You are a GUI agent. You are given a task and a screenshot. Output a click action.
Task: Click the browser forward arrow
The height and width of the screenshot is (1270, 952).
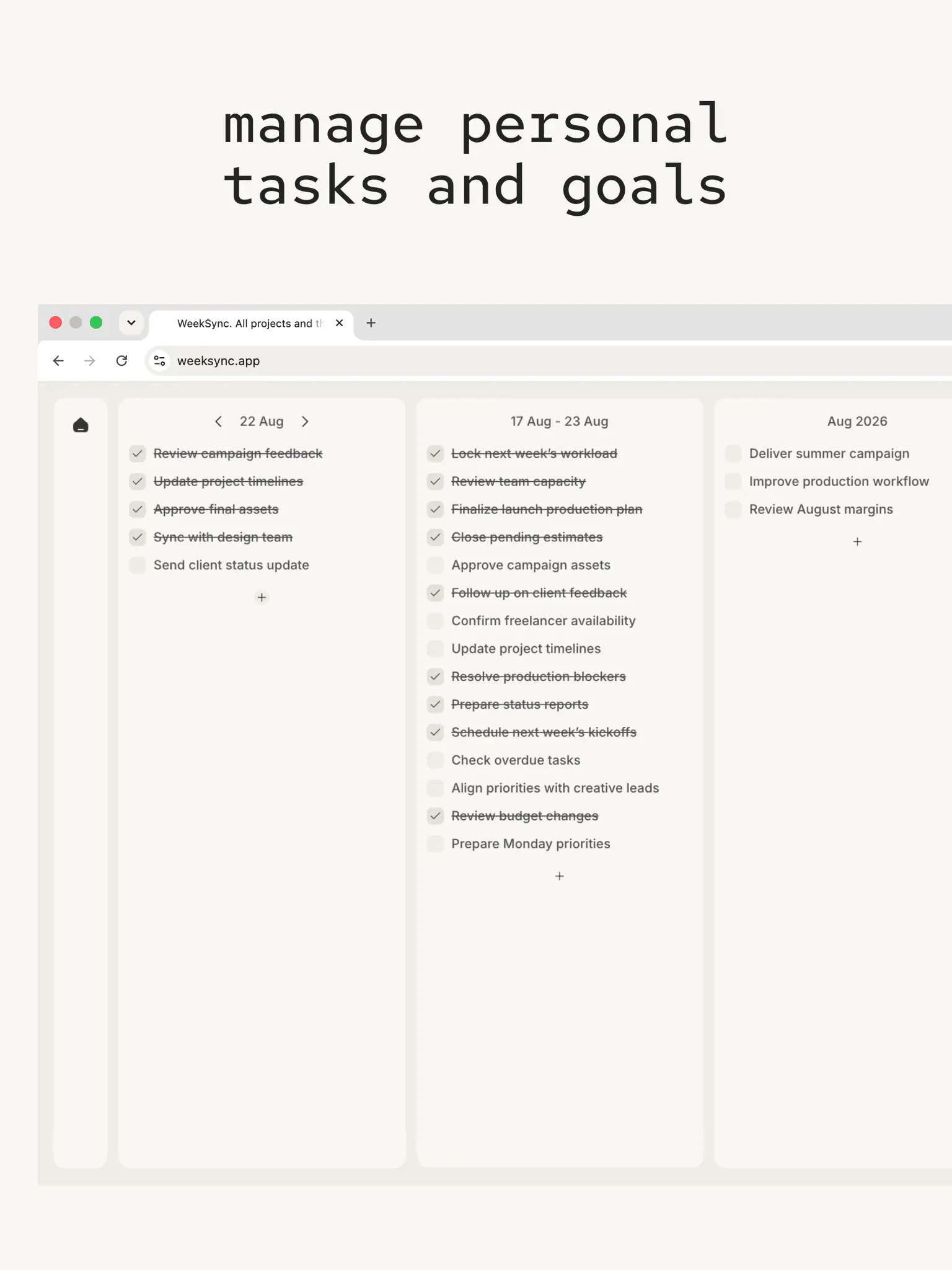[x=90, y=361]
